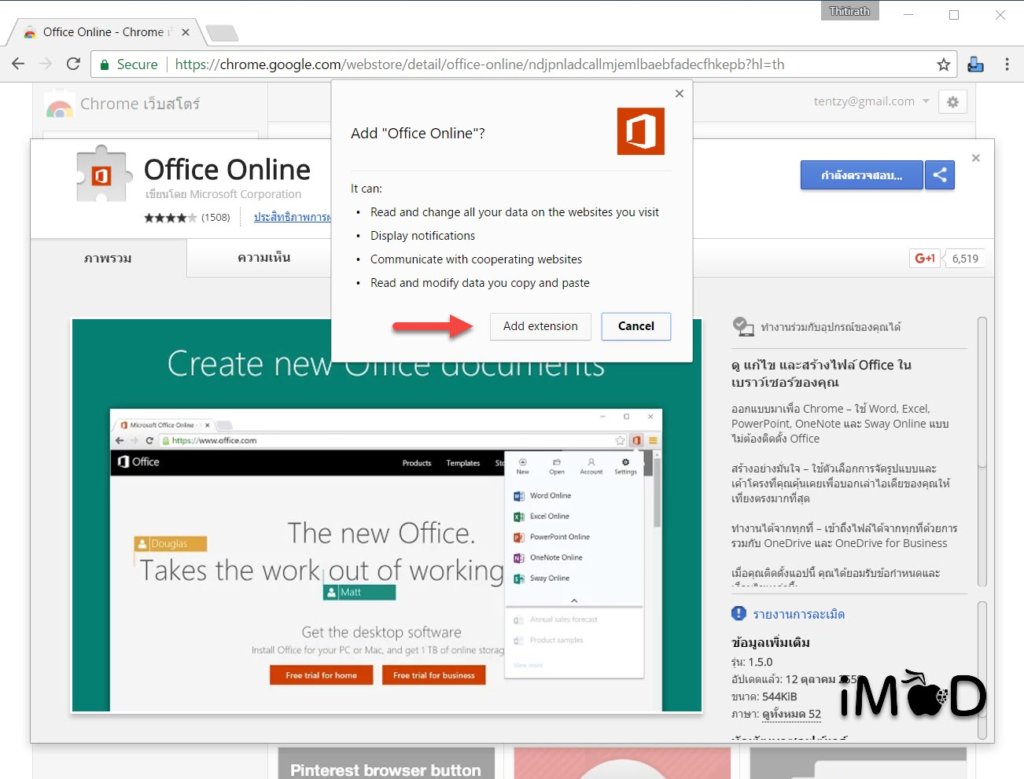Switch to the ภาพรวม tab

click(107, 258)
